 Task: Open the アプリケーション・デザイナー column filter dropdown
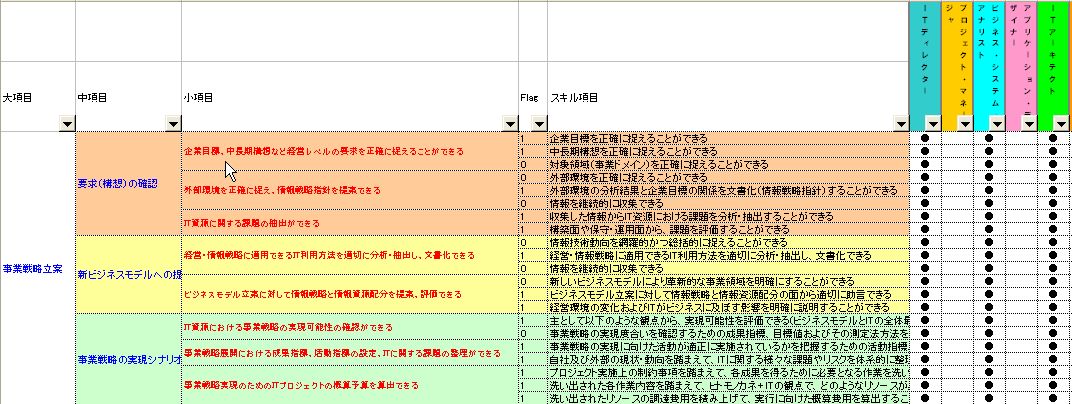(x=1029, y=124)
